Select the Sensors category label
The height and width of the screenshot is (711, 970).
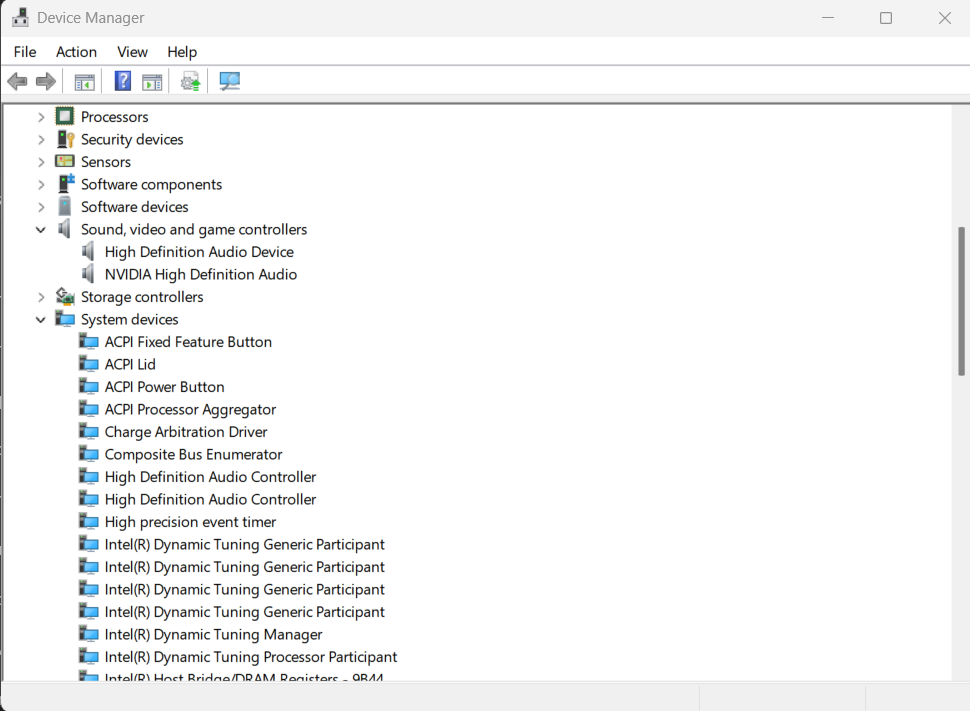(106, 162)
